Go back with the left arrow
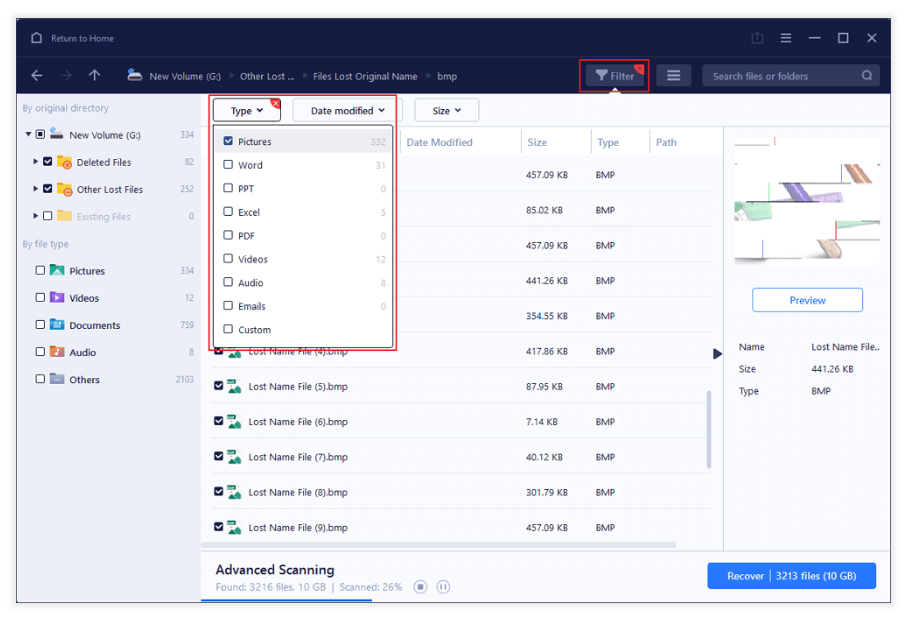 tap(37, 76)
